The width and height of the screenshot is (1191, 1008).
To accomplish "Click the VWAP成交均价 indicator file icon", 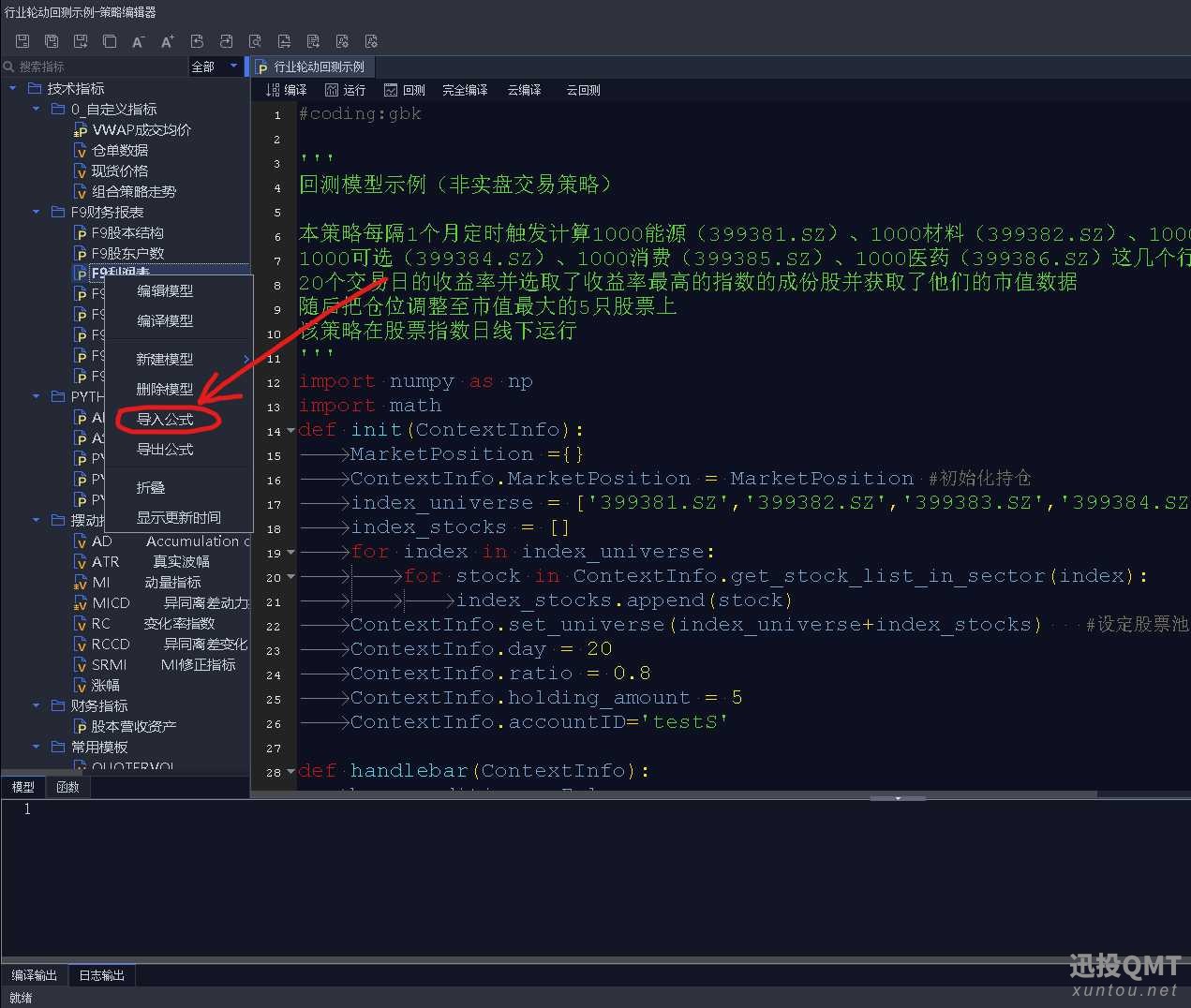I will (x=81, y=130).
